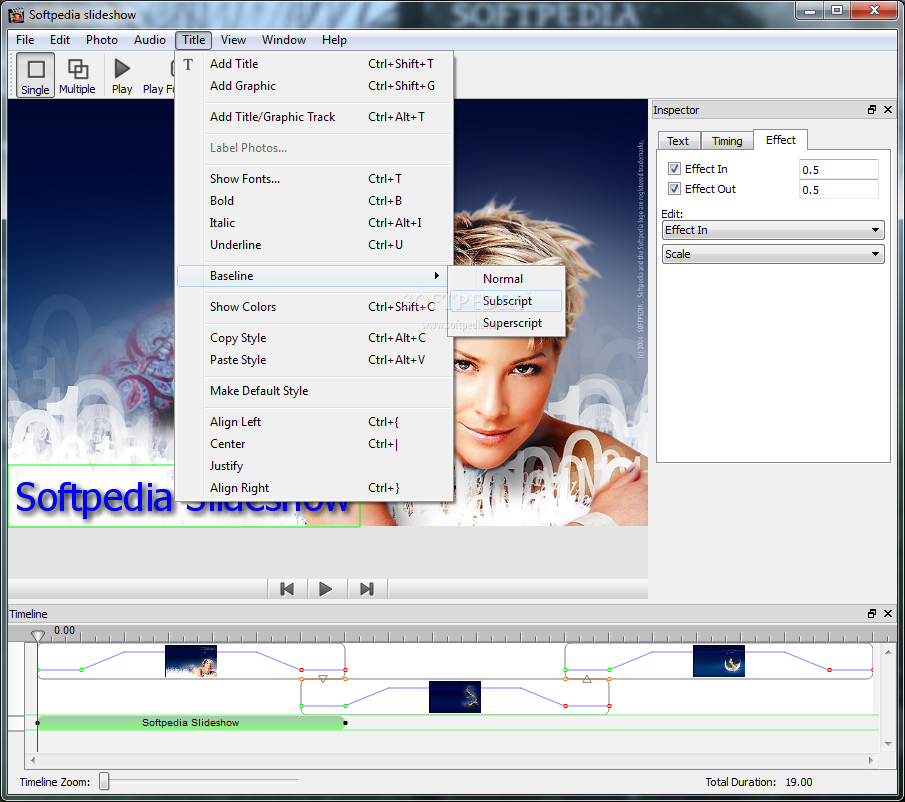The height and width of the screenshot is (802, 905).
Task: Open the Window menu
Action: pos(284,40)
